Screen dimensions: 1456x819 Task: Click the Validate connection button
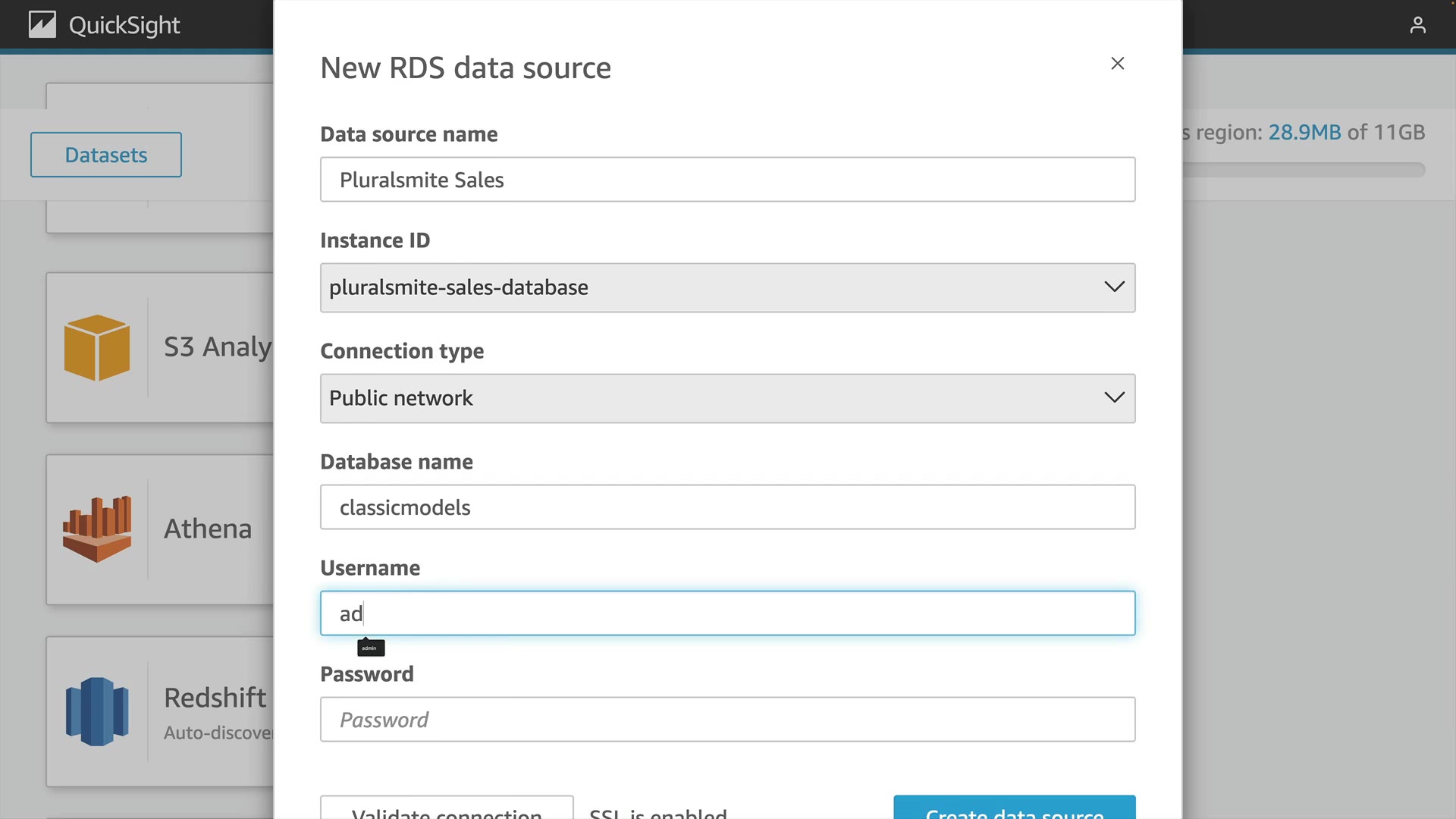pyautogui.click(x=447, y=810)
